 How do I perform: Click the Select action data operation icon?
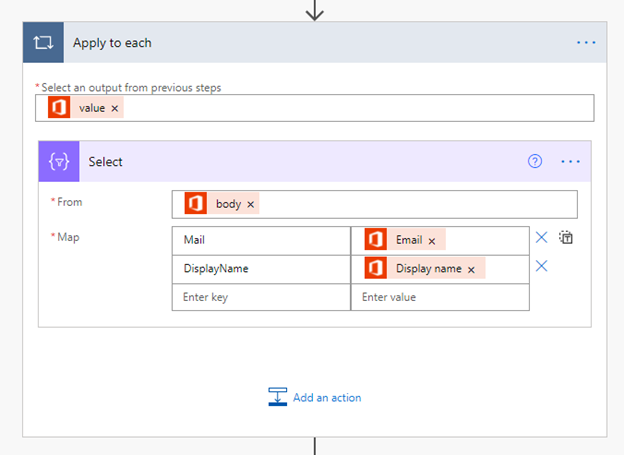pos(59,161)
